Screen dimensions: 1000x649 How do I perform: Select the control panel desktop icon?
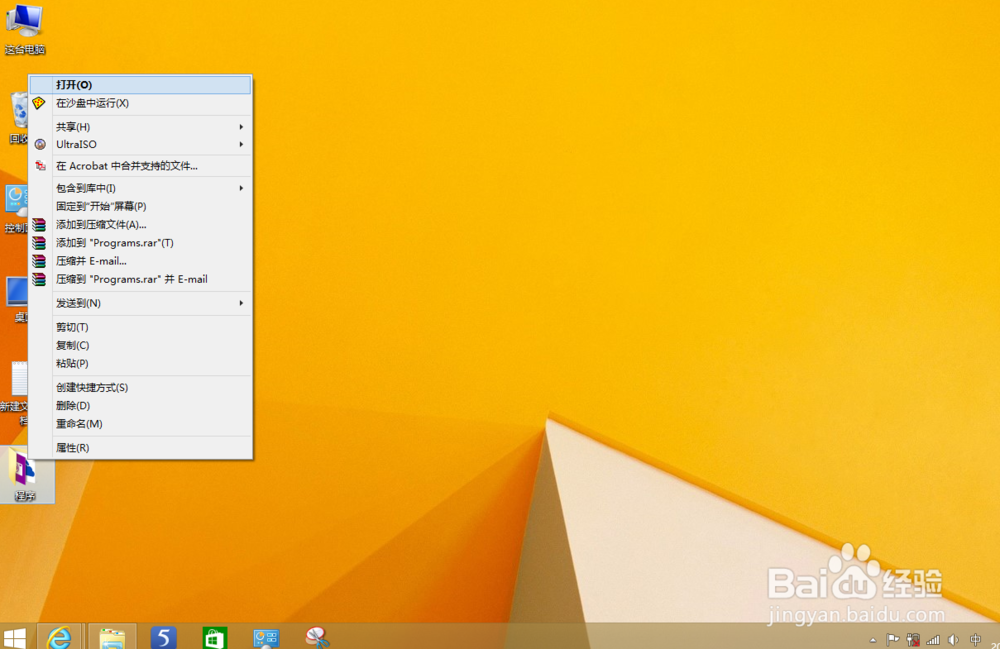tap(16, 209)
